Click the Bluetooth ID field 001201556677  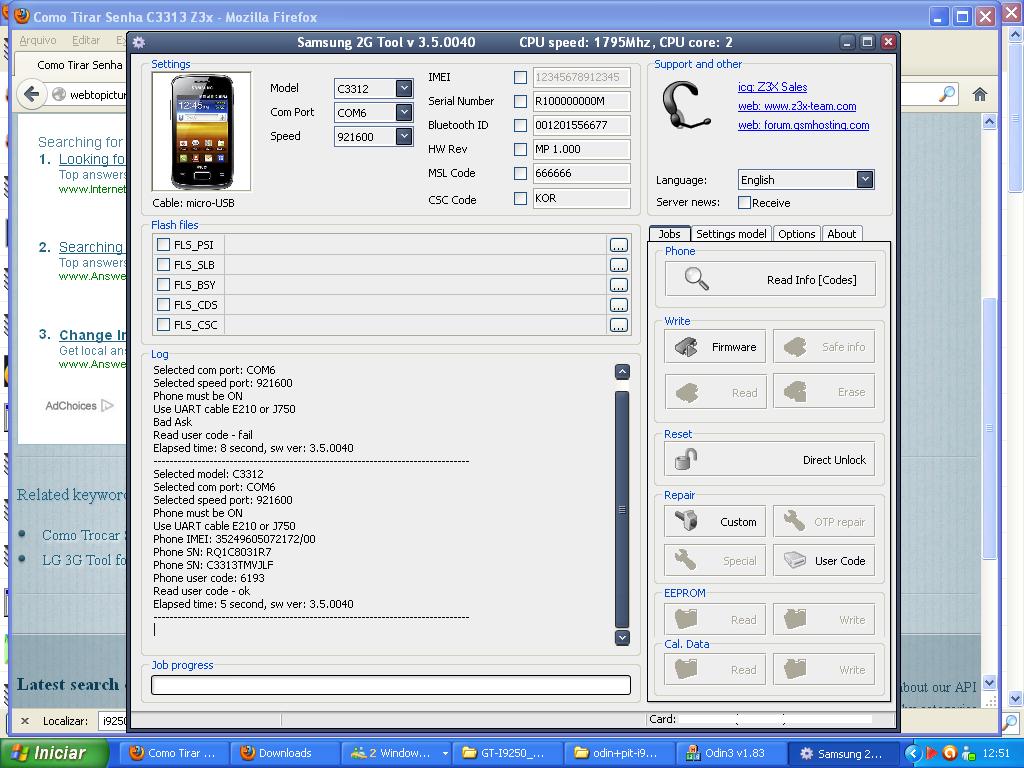pyautogui.click(x=581, y=125)
